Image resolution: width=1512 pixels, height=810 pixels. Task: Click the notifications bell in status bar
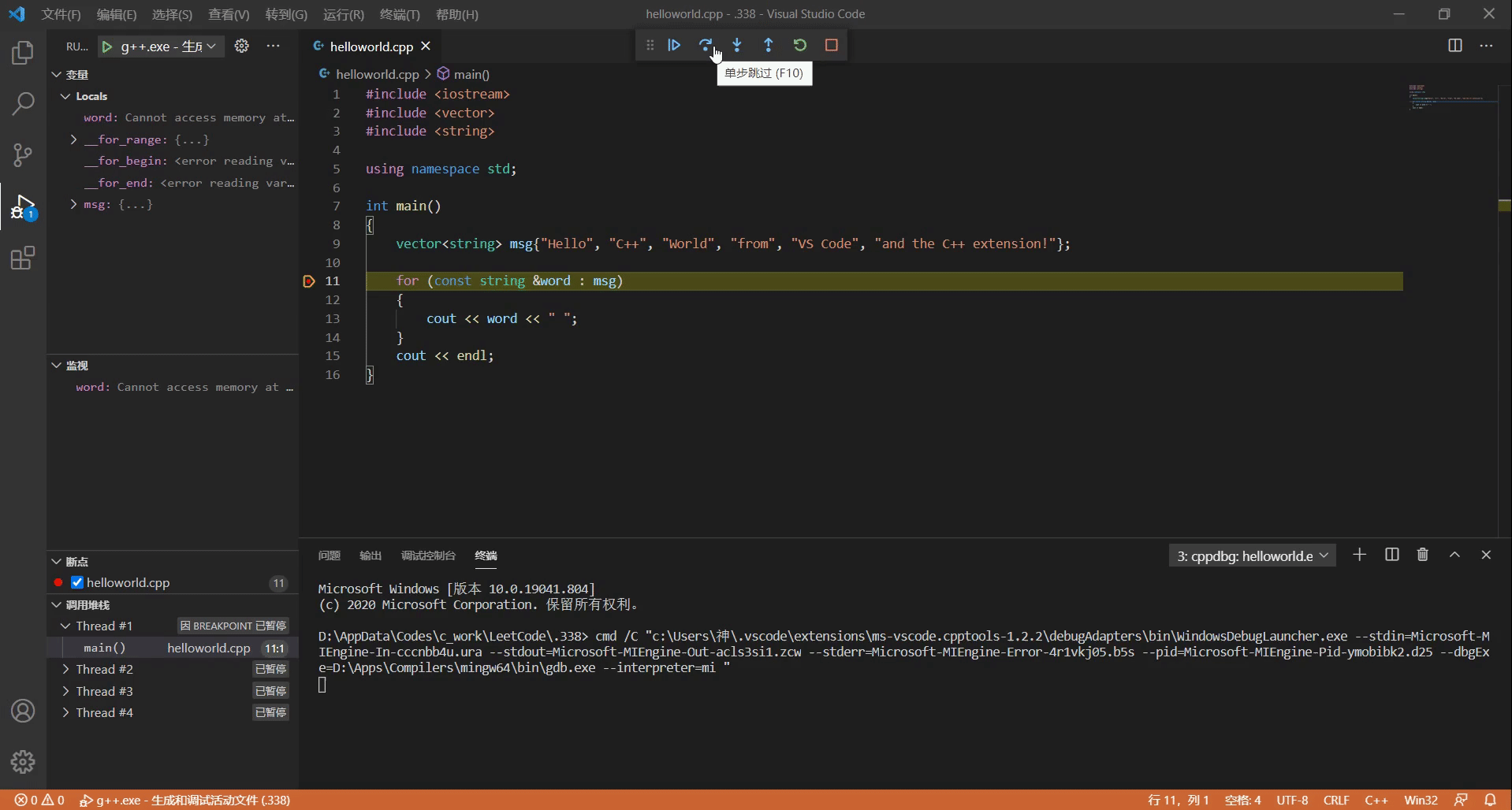1490,800
